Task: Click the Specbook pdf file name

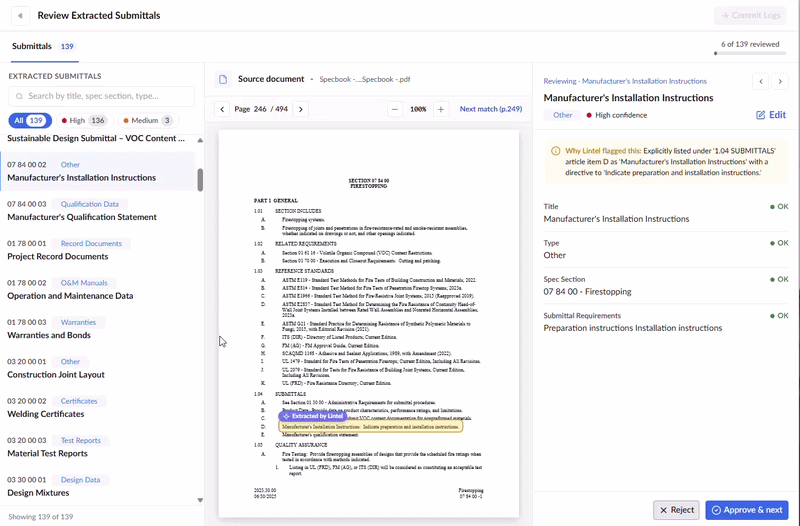Action: click(365, 79)
